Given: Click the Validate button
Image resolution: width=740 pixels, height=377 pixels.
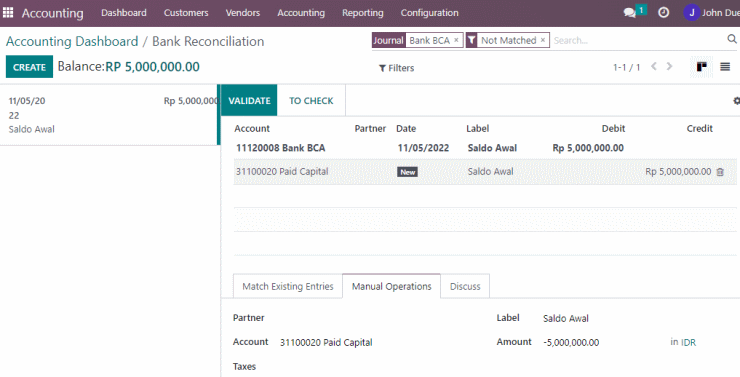Looking at the screenshot, I should (x=249, y=101).
